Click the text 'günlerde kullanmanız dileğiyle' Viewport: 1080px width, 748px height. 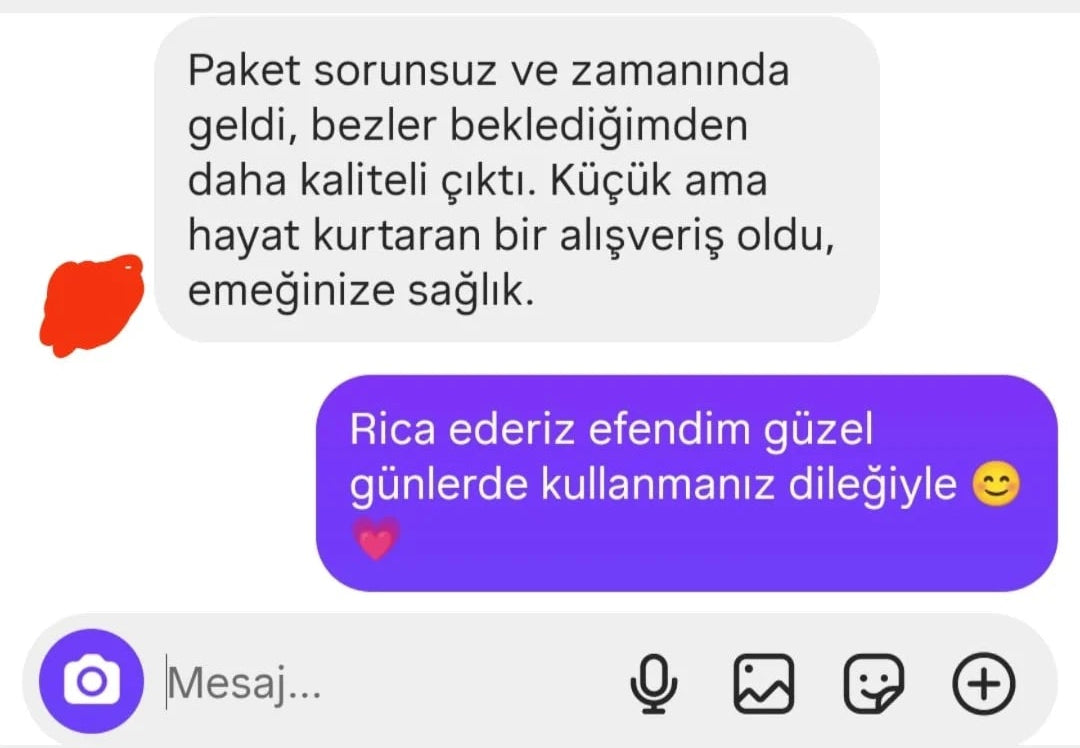click(653, 485)
